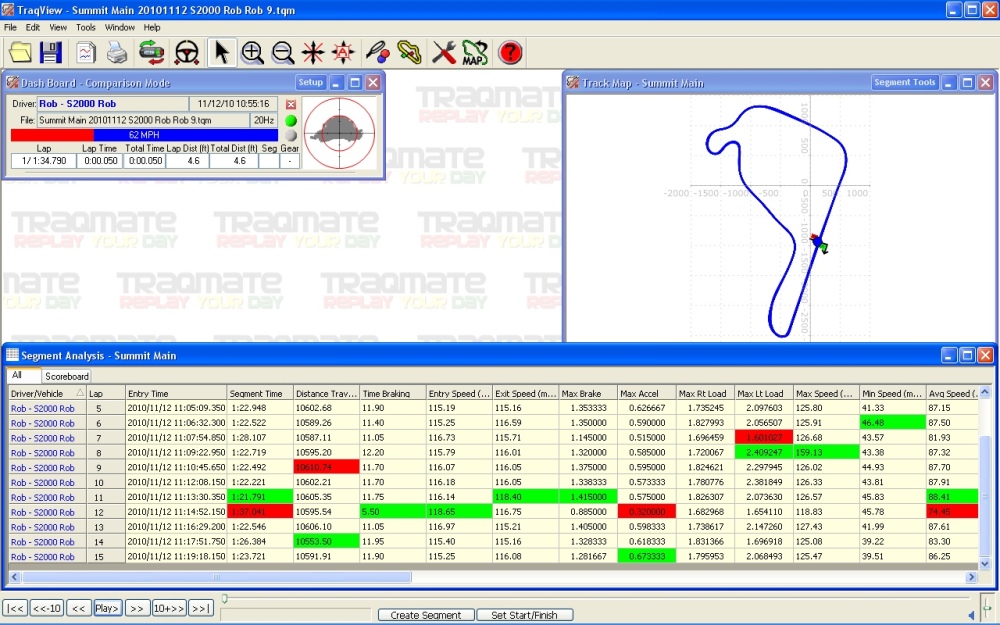The width and height of the screenshot is (1000, 625).
Task: Open a file with the folder icon
Action: (20, 52)
